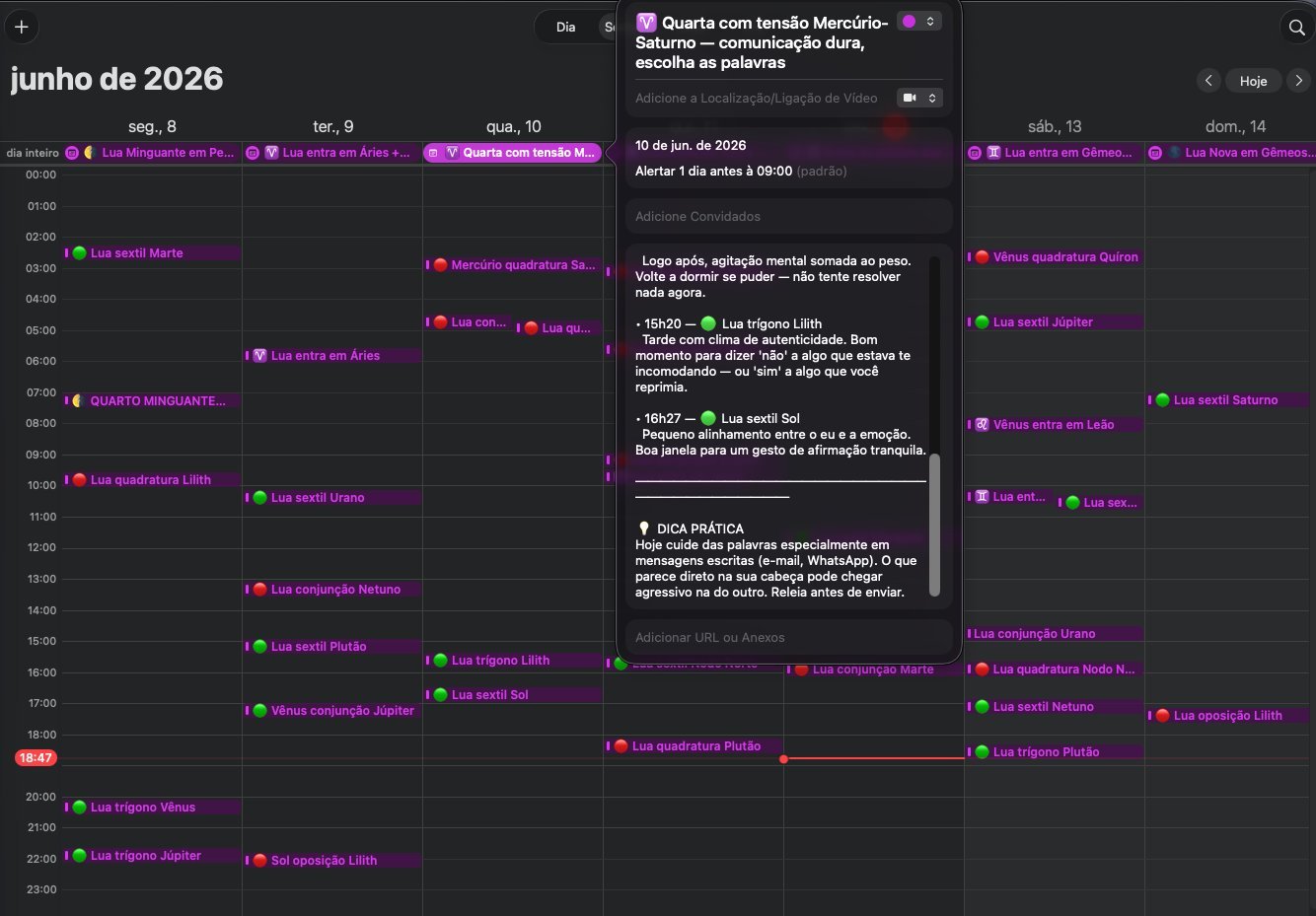Go to next week arrow
The width and height of the screenshot is (1316, 916).
(x=1299, y=81)
